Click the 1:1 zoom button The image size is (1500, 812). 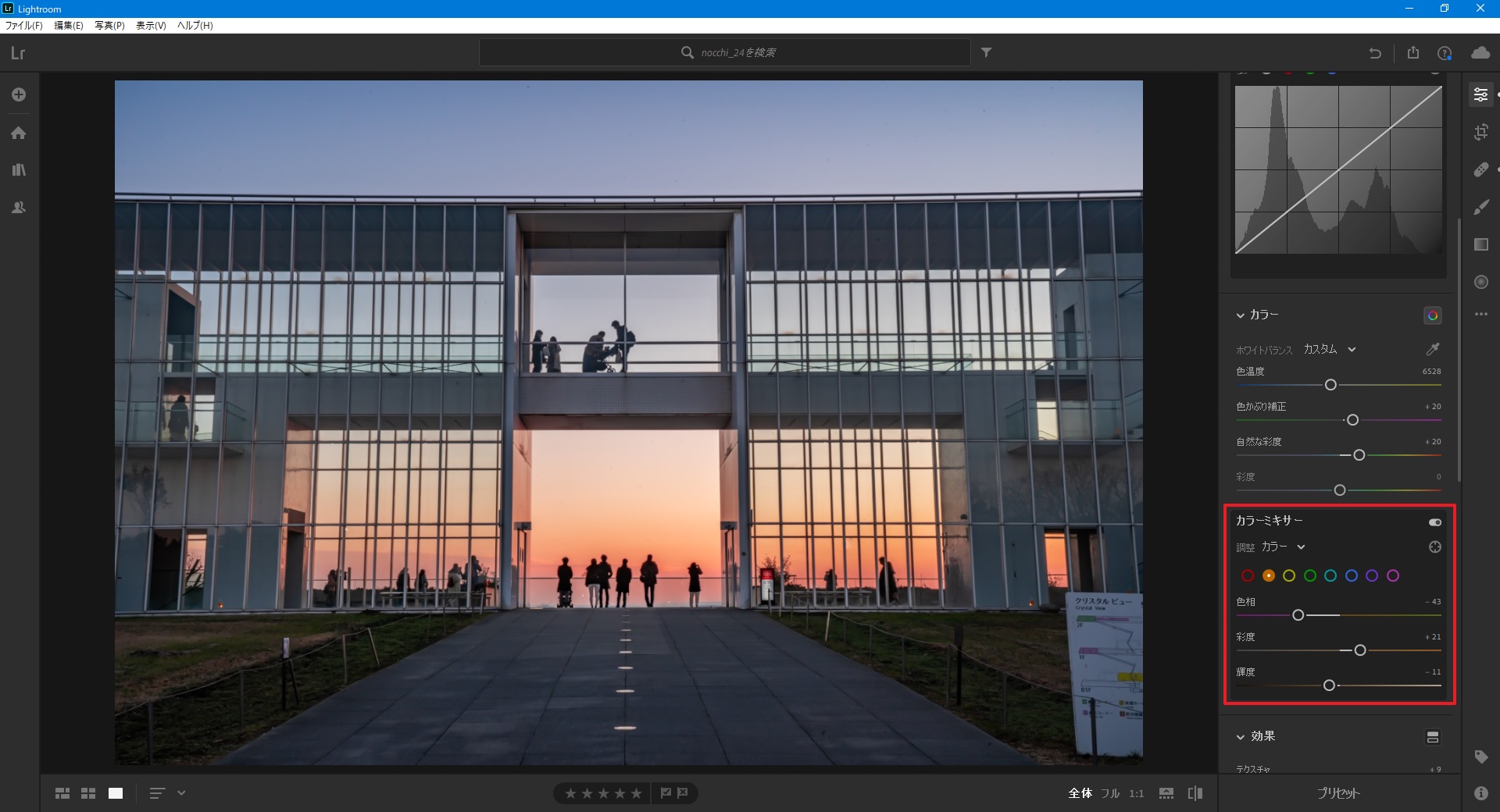(1136, 793)
